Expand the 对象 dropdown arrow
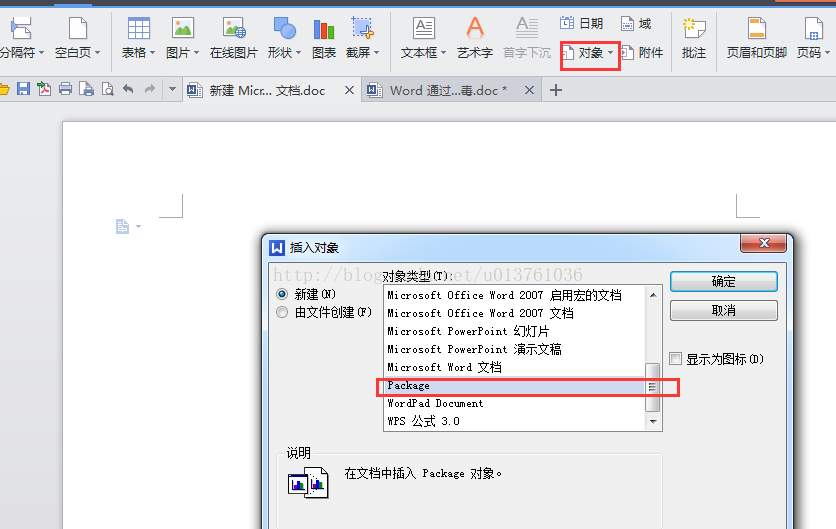The image size is (836, 529). [610, 53]
